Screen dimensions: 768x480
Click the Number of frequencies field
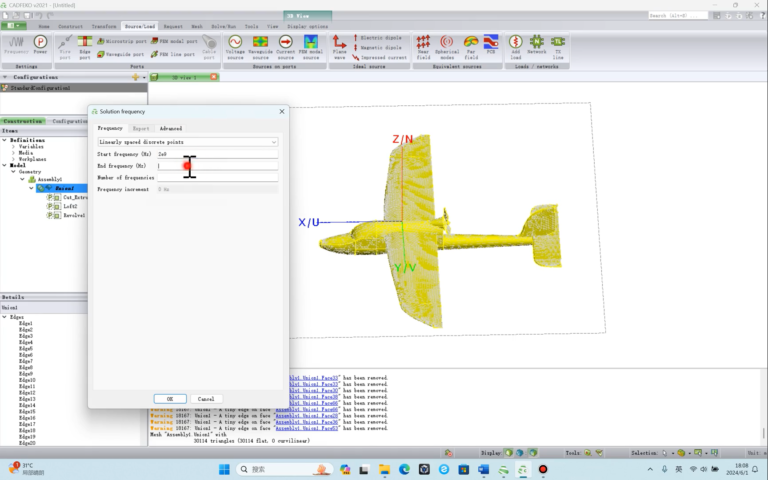click(x=217, y=177)
